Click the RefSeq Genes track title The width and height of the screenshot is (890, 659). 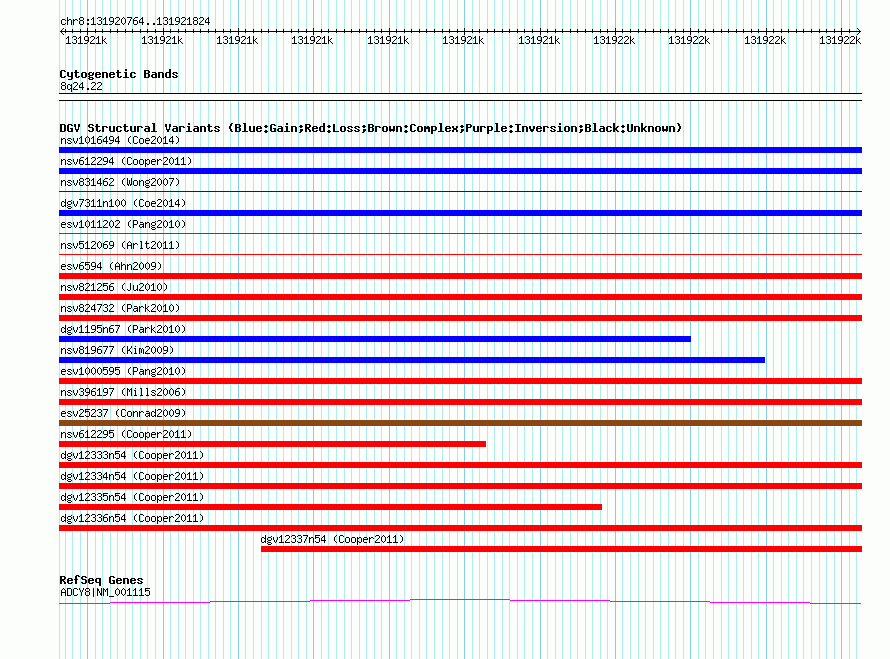pos(102,580)
